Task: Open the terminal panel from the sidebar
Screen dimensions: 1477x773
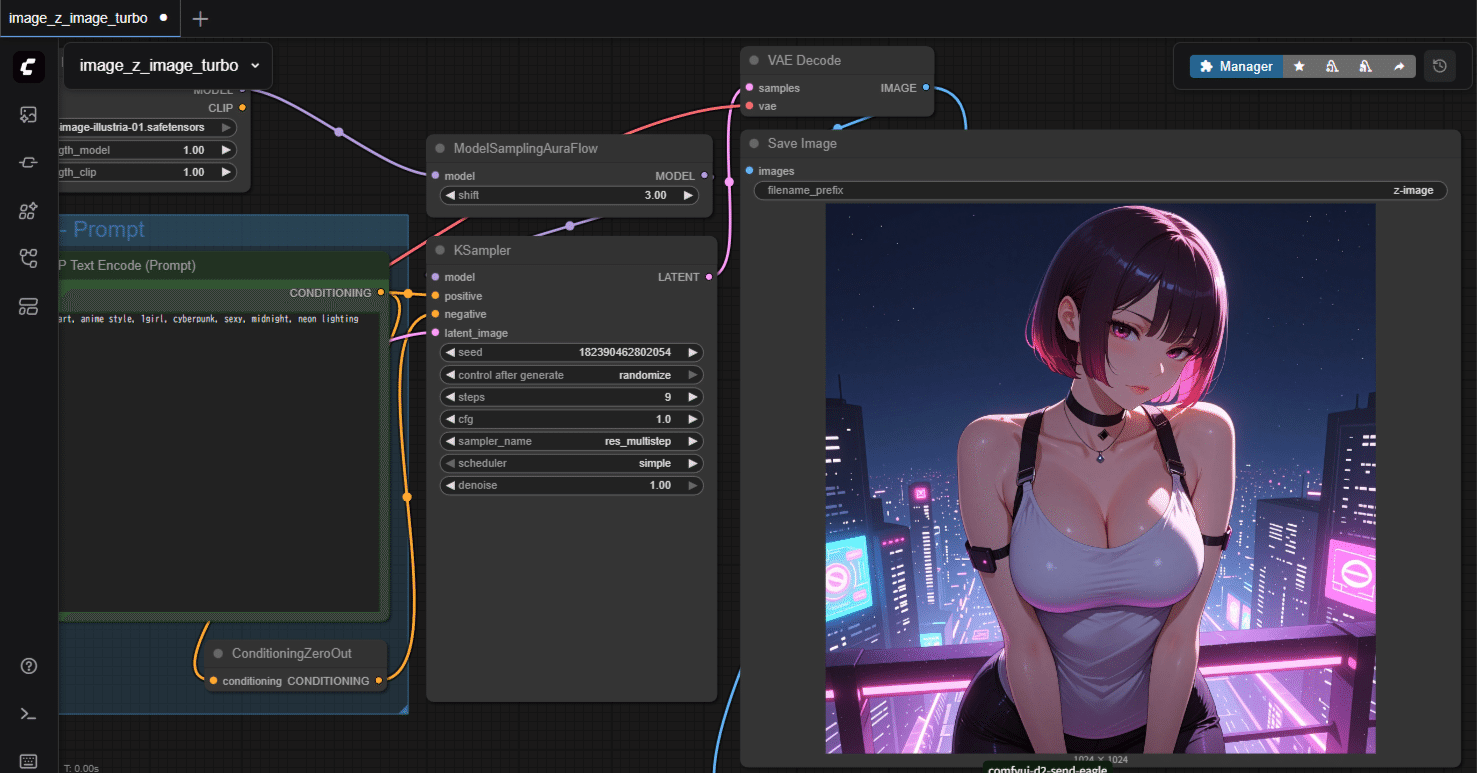Action: click(x=28, y=713)
